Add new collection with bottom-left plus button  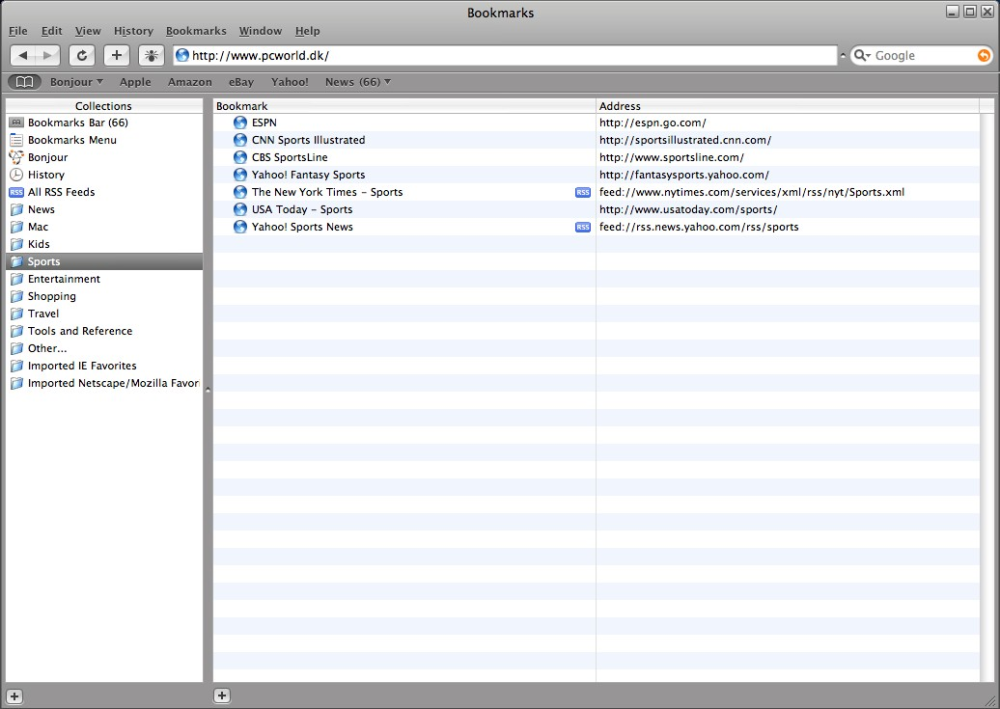pyautogui.click(x=15, y=696)
